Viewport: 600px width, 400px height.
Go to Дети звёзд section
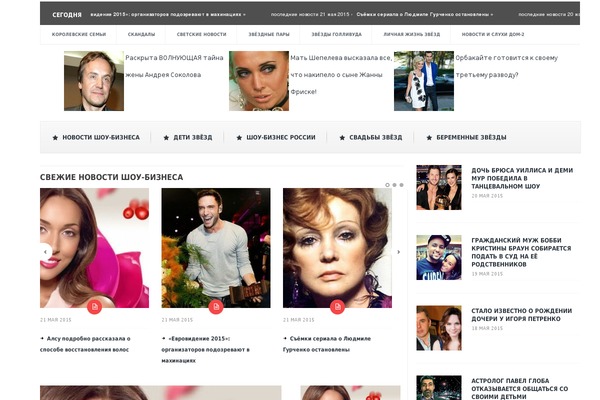pyautogui.click(x=193, y=137)
